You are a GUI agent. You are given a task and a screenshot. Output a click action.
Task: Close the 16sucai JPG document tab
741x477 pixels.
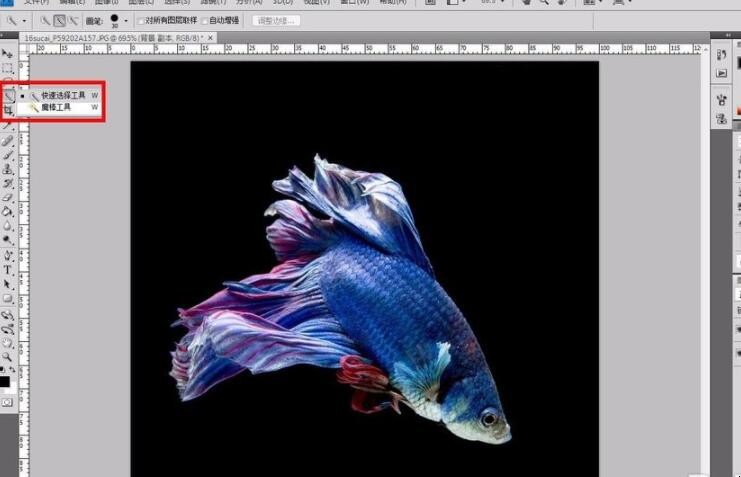(211, 37)
